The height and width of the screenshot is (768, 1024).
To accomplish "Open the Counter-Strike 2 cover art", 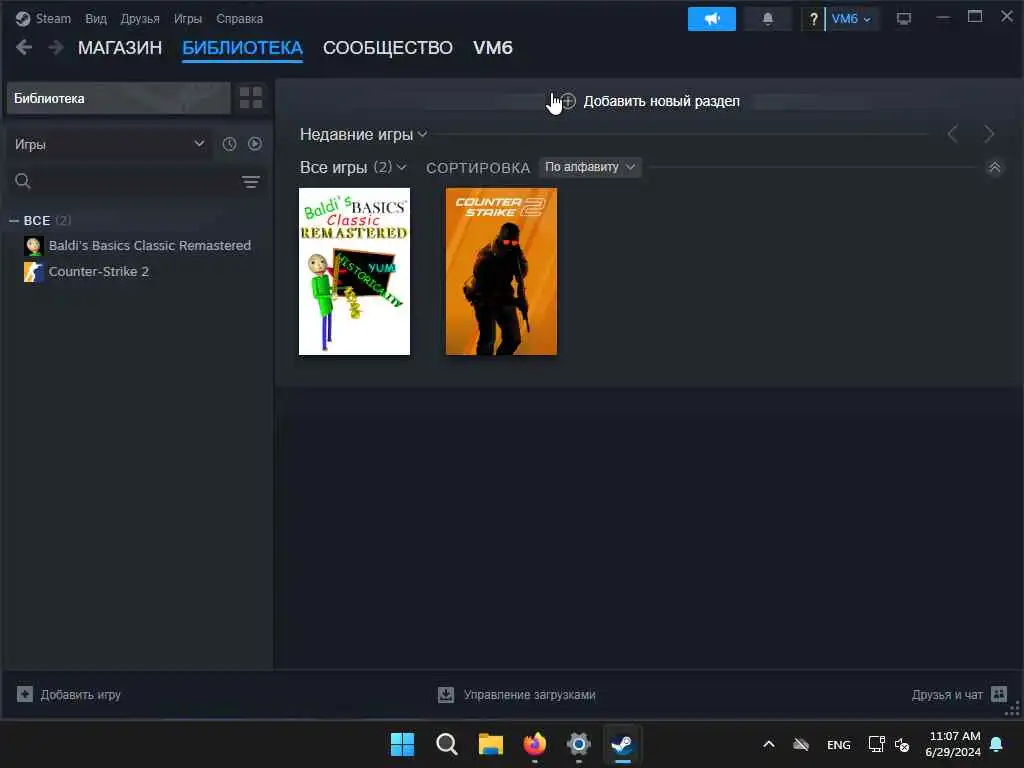I will tap(502, 272).
